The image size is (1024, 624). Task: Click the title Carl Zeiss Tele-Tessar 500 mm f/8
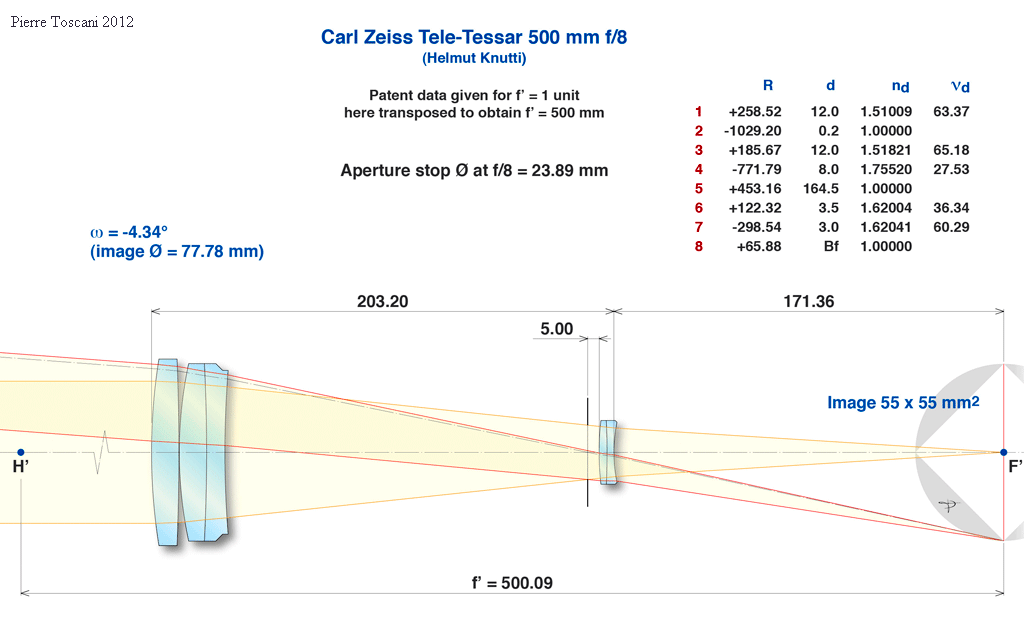click(474, 38)
